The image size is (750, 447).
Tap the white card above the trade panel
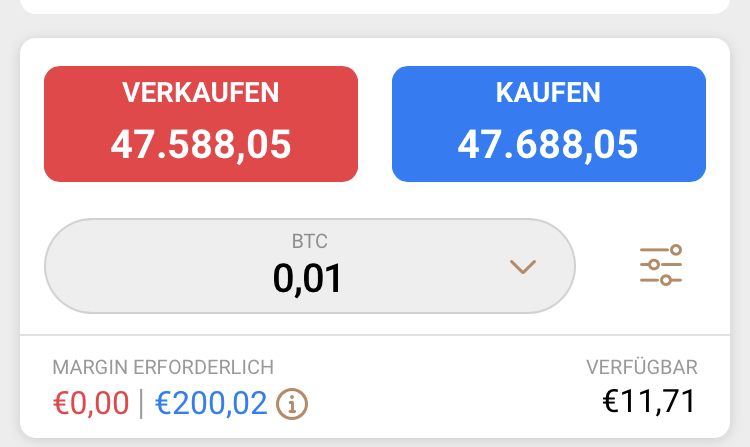[x=374, y=6]
